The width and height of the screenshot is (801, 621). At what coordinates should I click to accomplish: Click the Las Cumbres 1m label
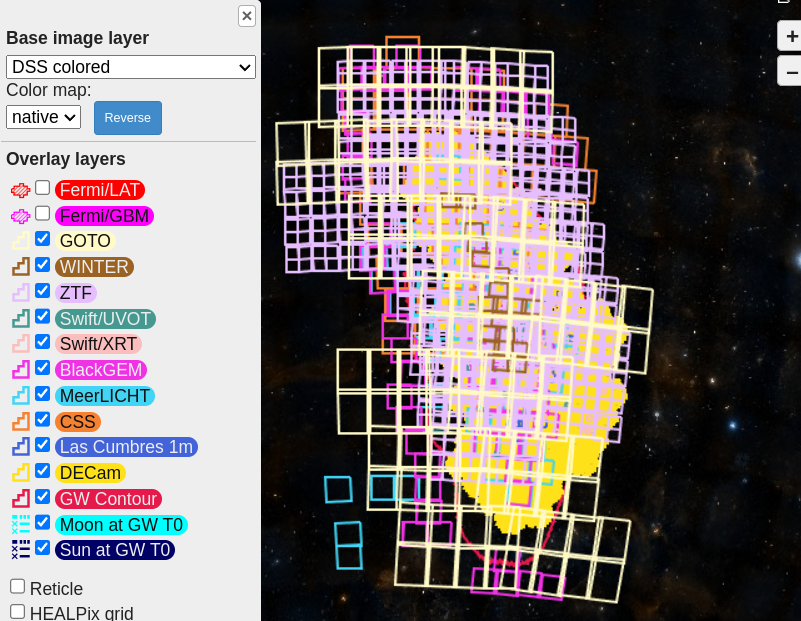tap(127, 447)
